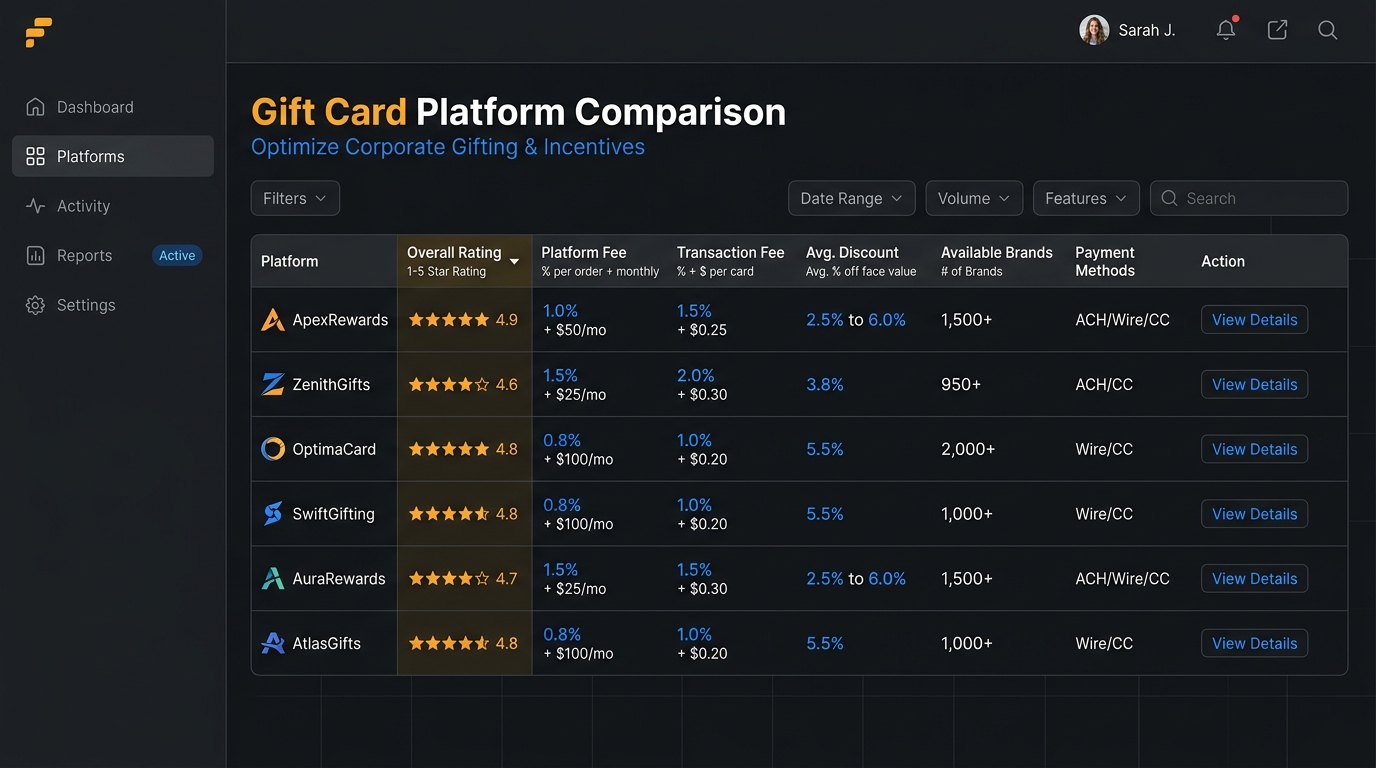
Task: Open Activity in sidebar
Action: [x=113, y=206]
